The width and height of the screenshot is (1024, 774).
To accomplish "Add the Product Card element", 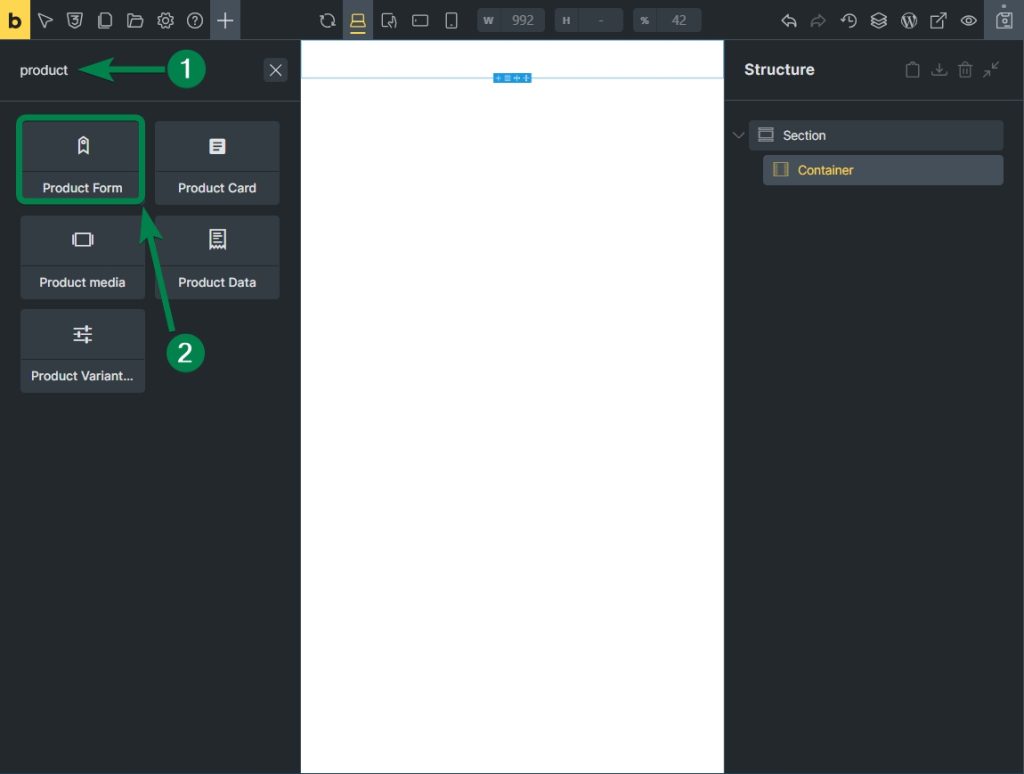I will 217,162.
